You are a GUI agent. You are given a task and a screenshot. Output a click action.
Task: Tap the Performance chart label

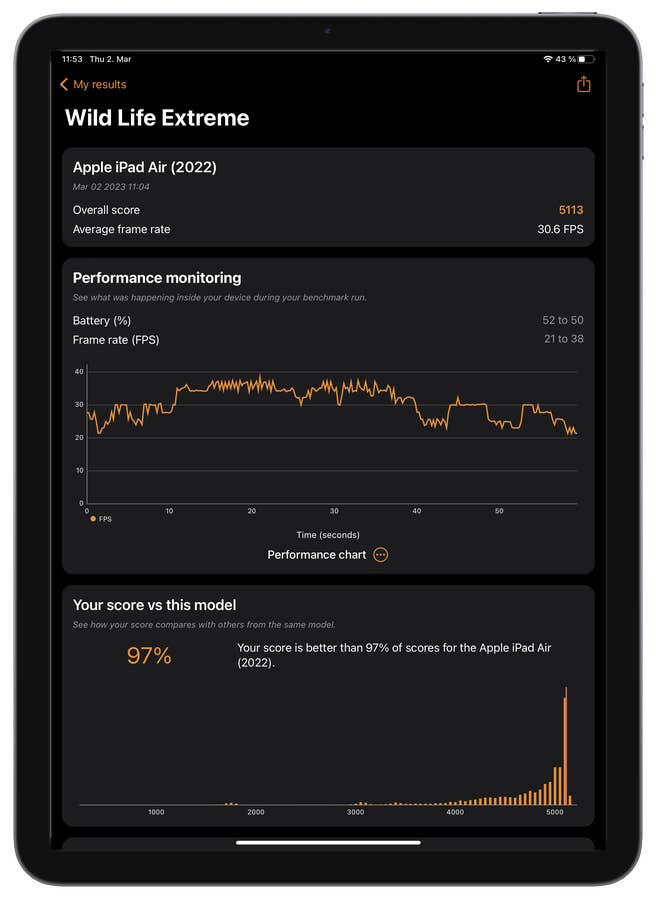pyautogui.click(x=316, y=555)
